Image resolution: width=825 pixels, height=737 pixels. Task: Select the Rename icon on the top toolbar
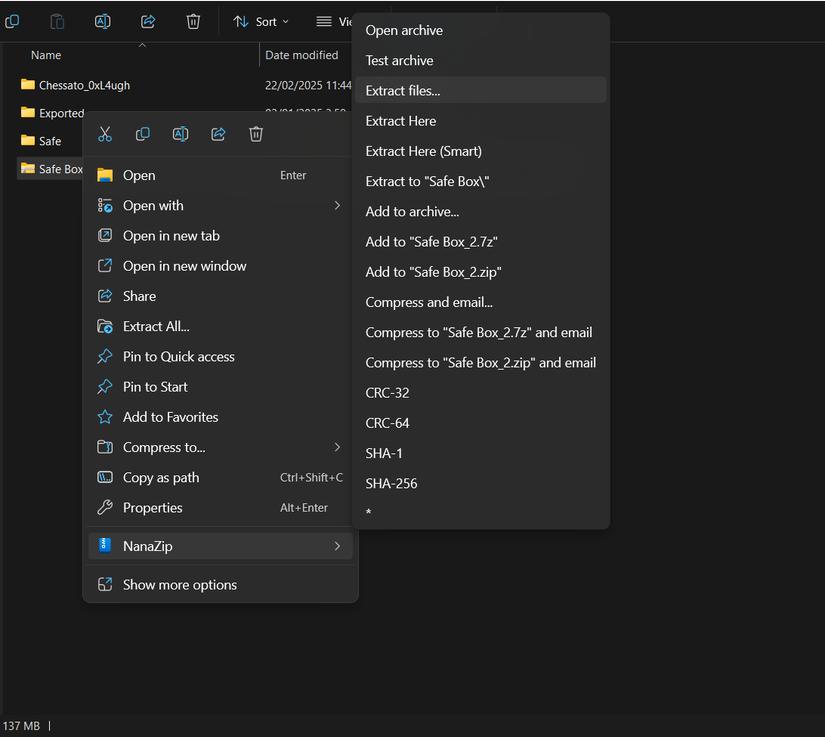click(101, 20)
